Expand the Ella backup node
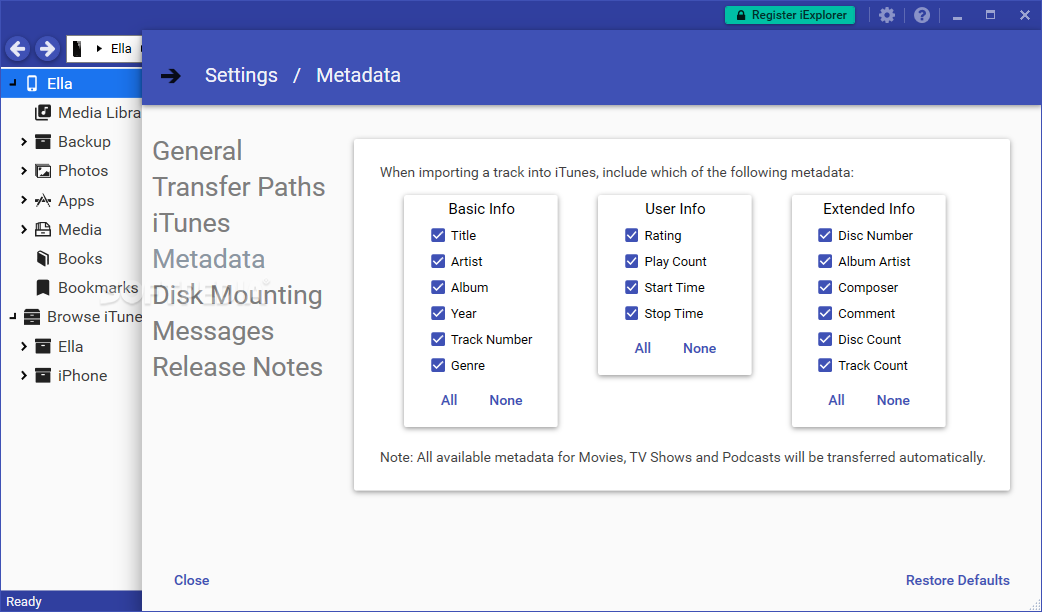 click(24, 346)
